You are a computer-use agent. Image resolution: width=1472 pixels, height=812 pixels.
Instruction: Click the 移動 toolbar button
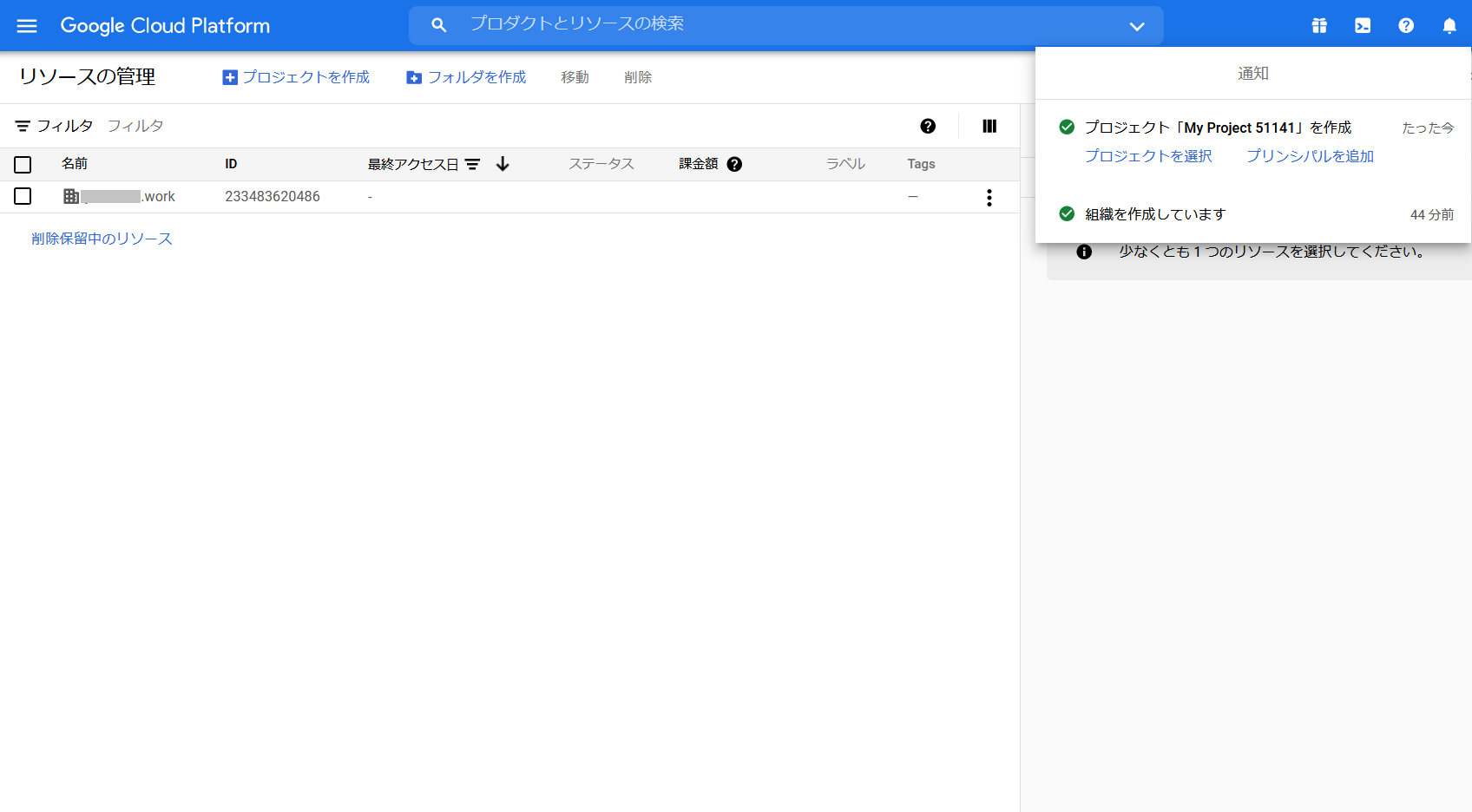575,77
